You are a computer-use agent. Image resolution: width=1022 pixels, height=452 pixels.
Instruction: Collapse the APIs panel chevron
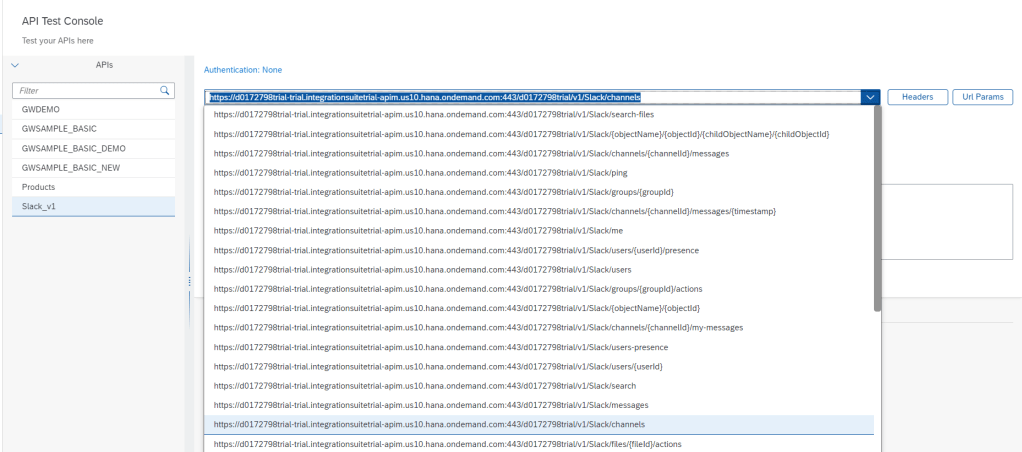click(15, 65)
